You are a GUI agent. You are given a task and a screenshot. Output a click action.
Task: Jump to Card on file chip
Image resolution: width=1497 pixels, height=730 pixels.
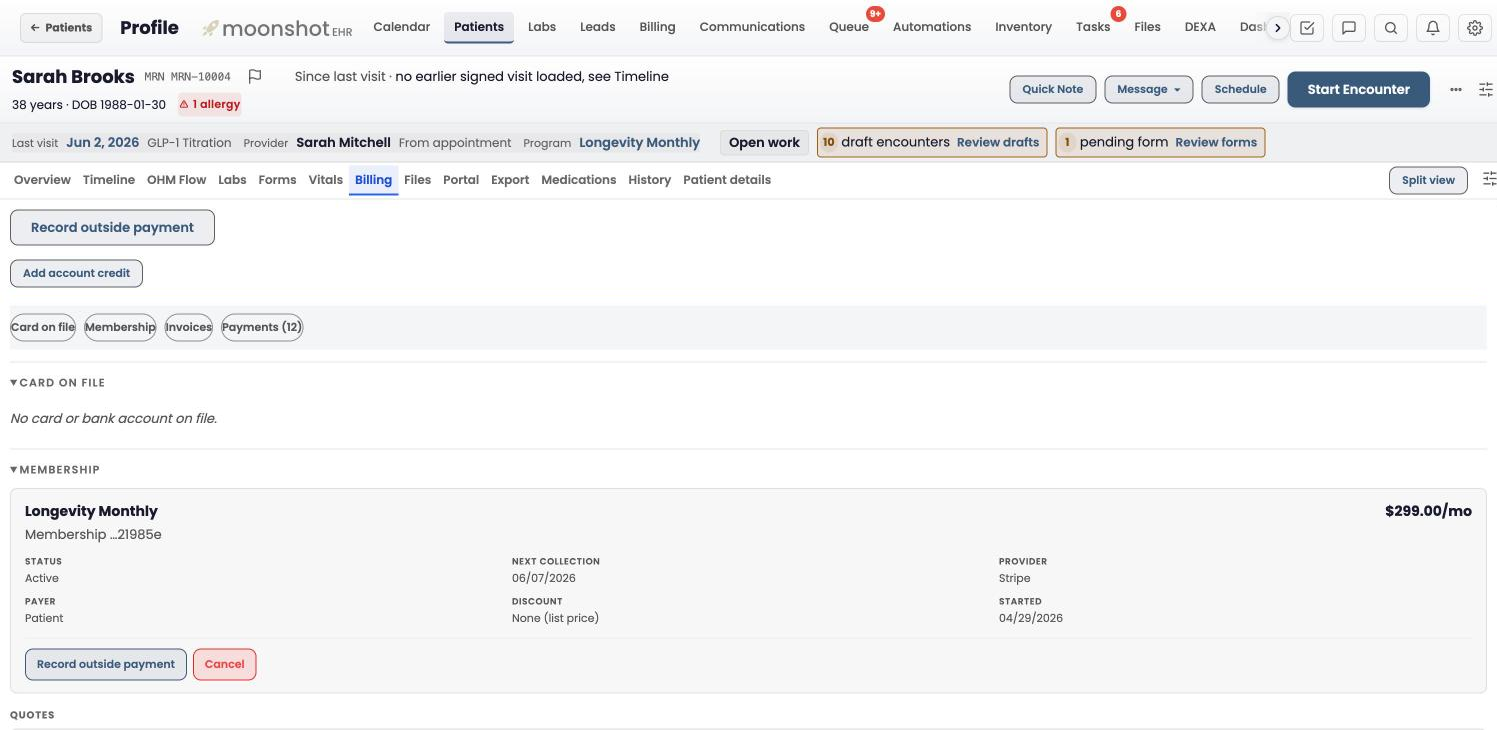coord(43,327)
